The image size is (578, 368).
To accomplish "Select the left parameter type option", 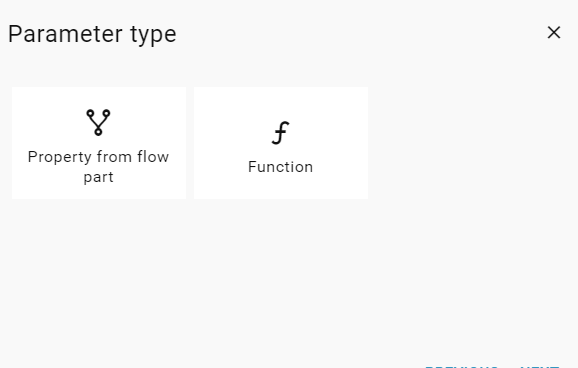I will coord(99,143).
